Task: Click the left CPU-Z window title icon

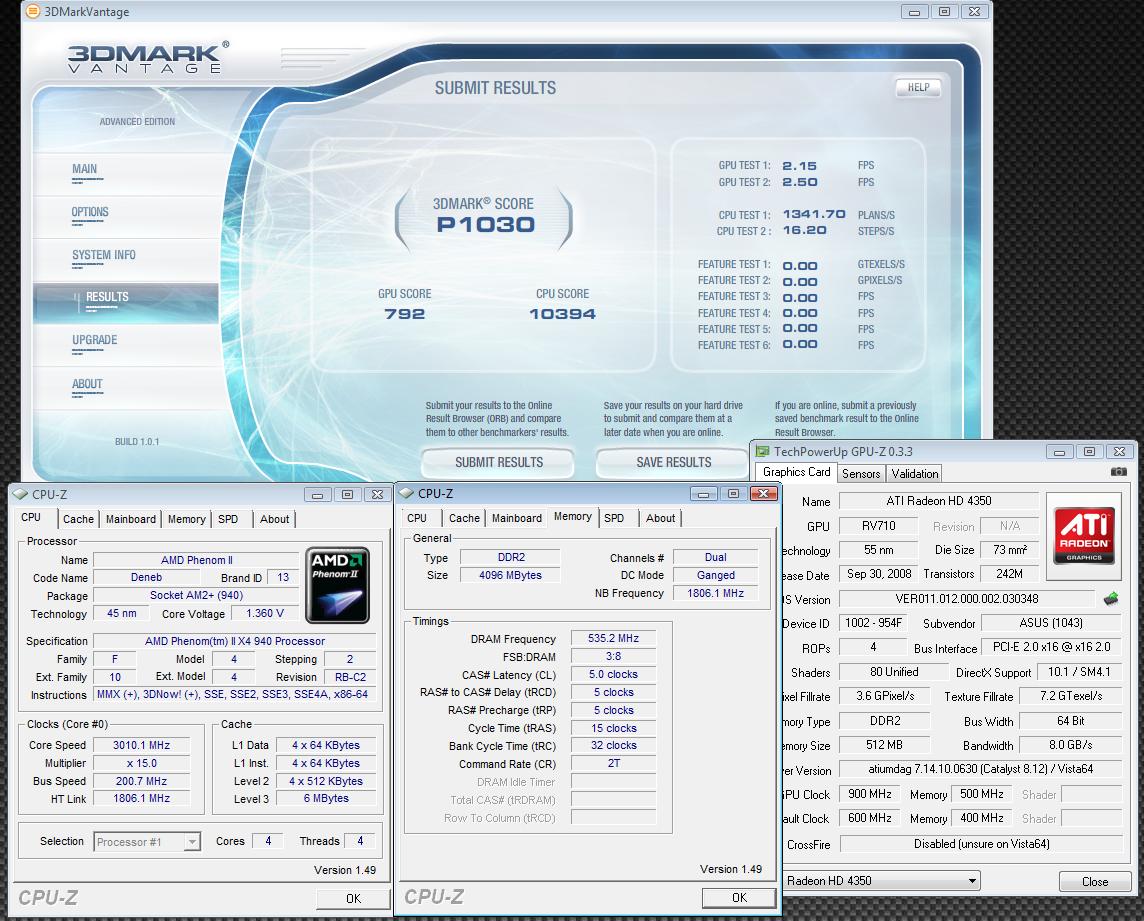Action: click(20, 494)
